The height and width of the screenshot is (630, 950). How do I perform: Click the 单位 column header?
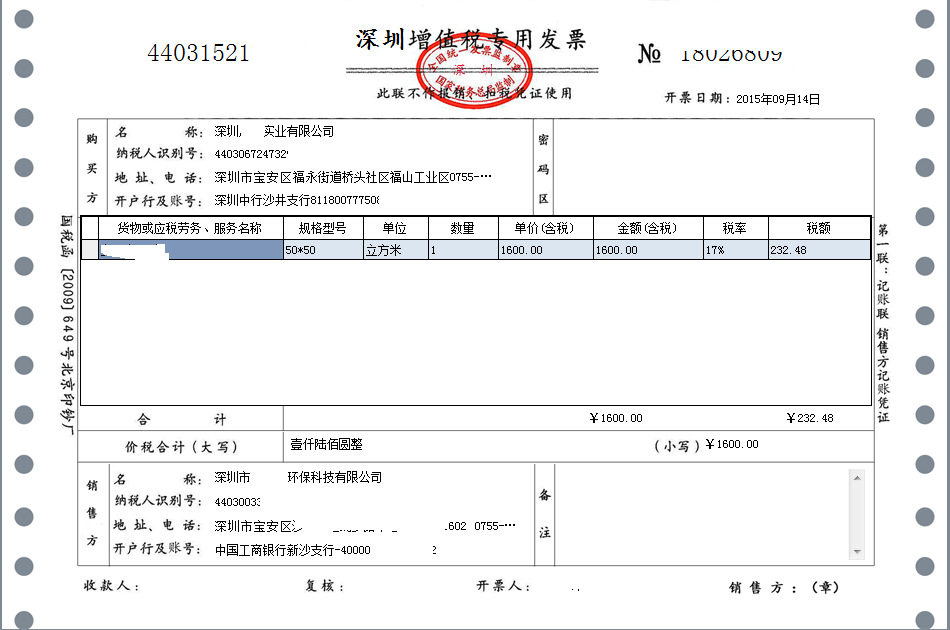pyautogui.click(x=396, y=228)
